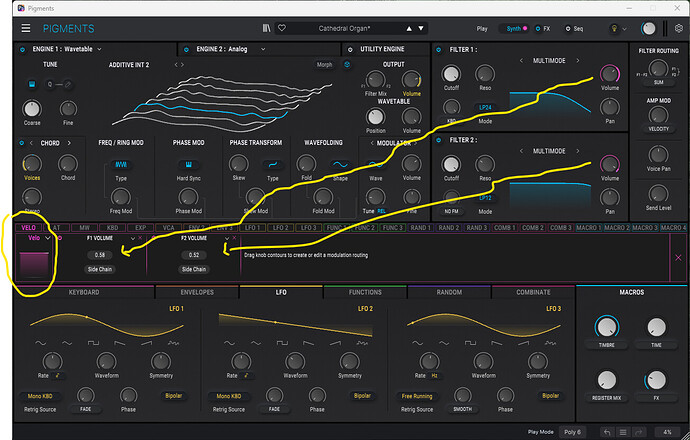
Task: Open the ENVELOPES modulator tab
Action: [197, 292]
